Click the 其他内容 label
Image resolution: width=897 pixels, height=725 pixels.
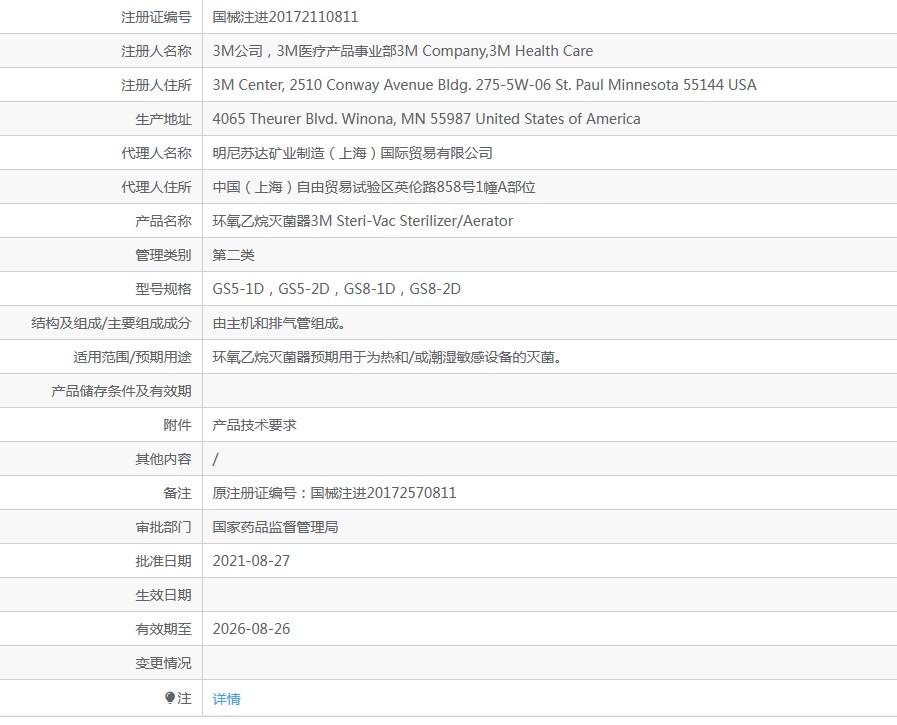click(x=163, y=459)
